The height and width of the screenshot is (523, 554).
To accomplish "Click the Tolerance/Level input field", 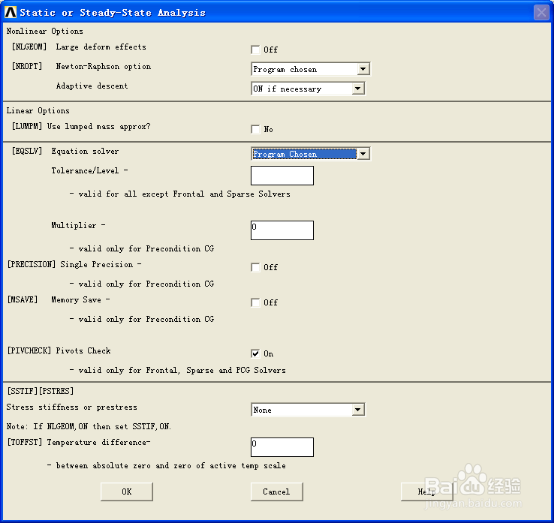I will (x=282, y=176).
